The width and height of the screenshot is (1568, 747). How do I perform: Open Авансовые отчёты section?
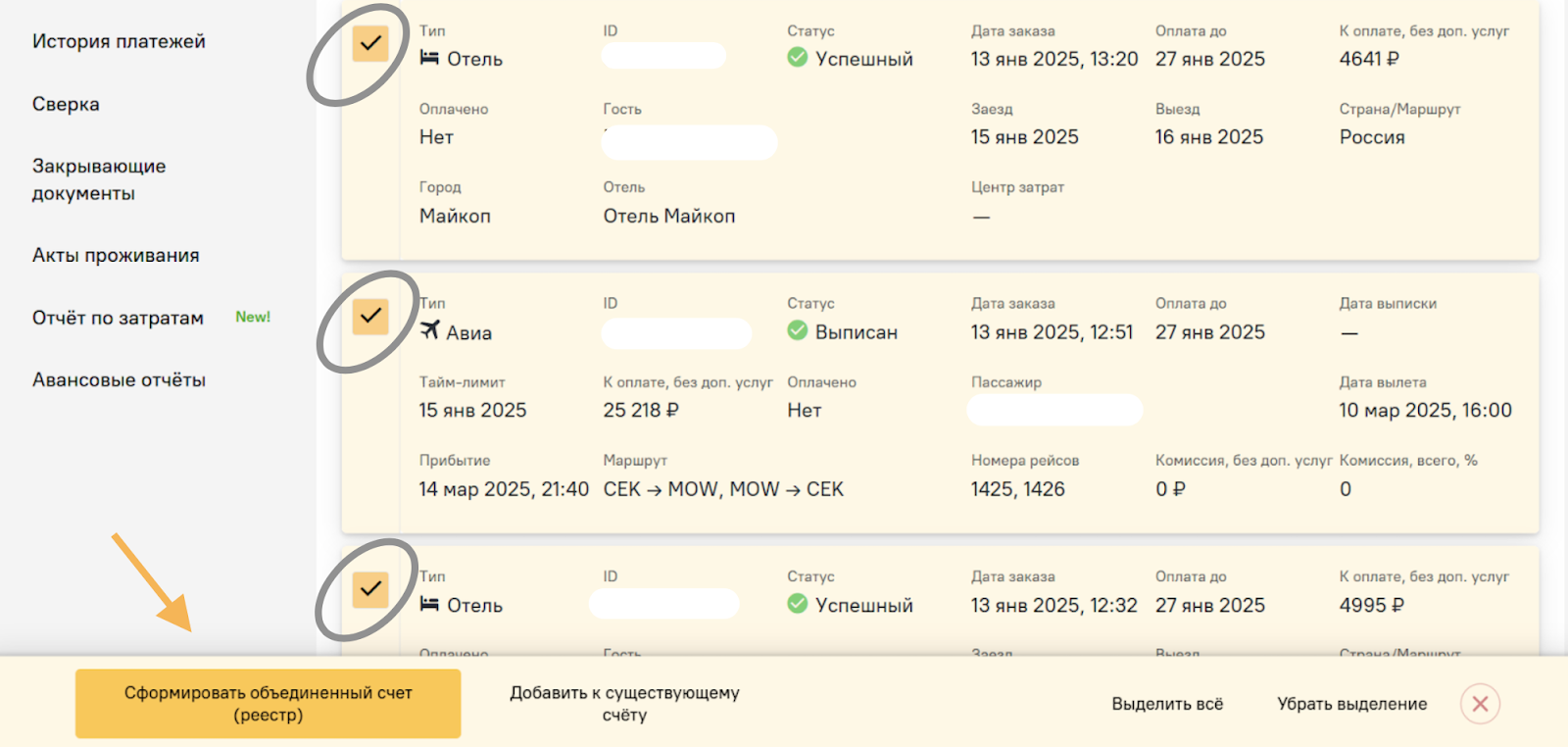(119, 379)
